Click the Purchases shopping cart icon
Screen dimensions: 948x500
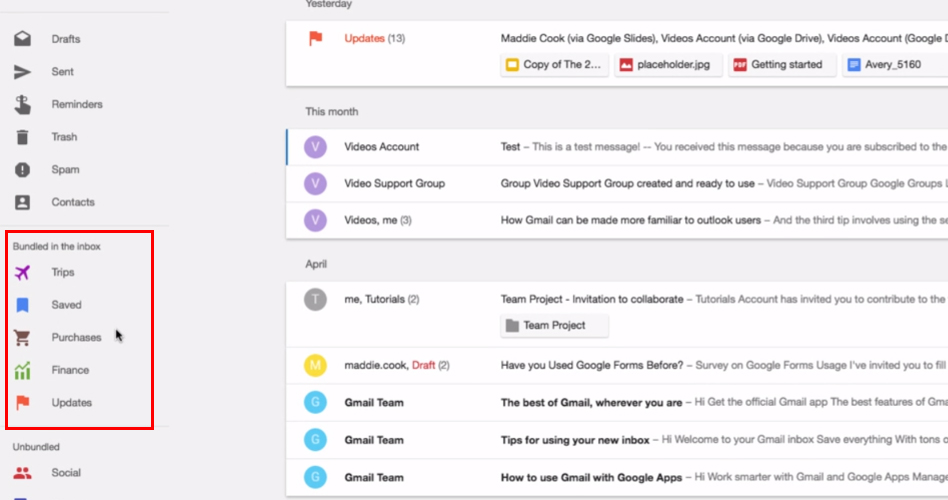(x=22, y=338)
